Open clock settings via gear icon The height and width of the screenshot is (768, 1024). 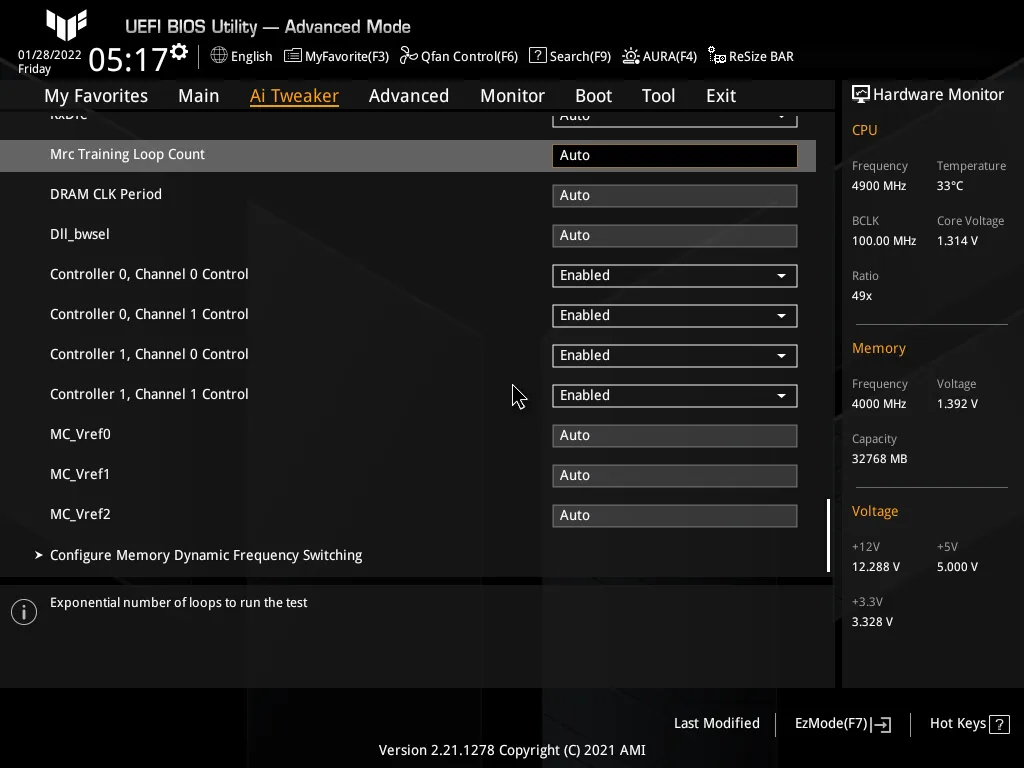[x=179, y=52]
